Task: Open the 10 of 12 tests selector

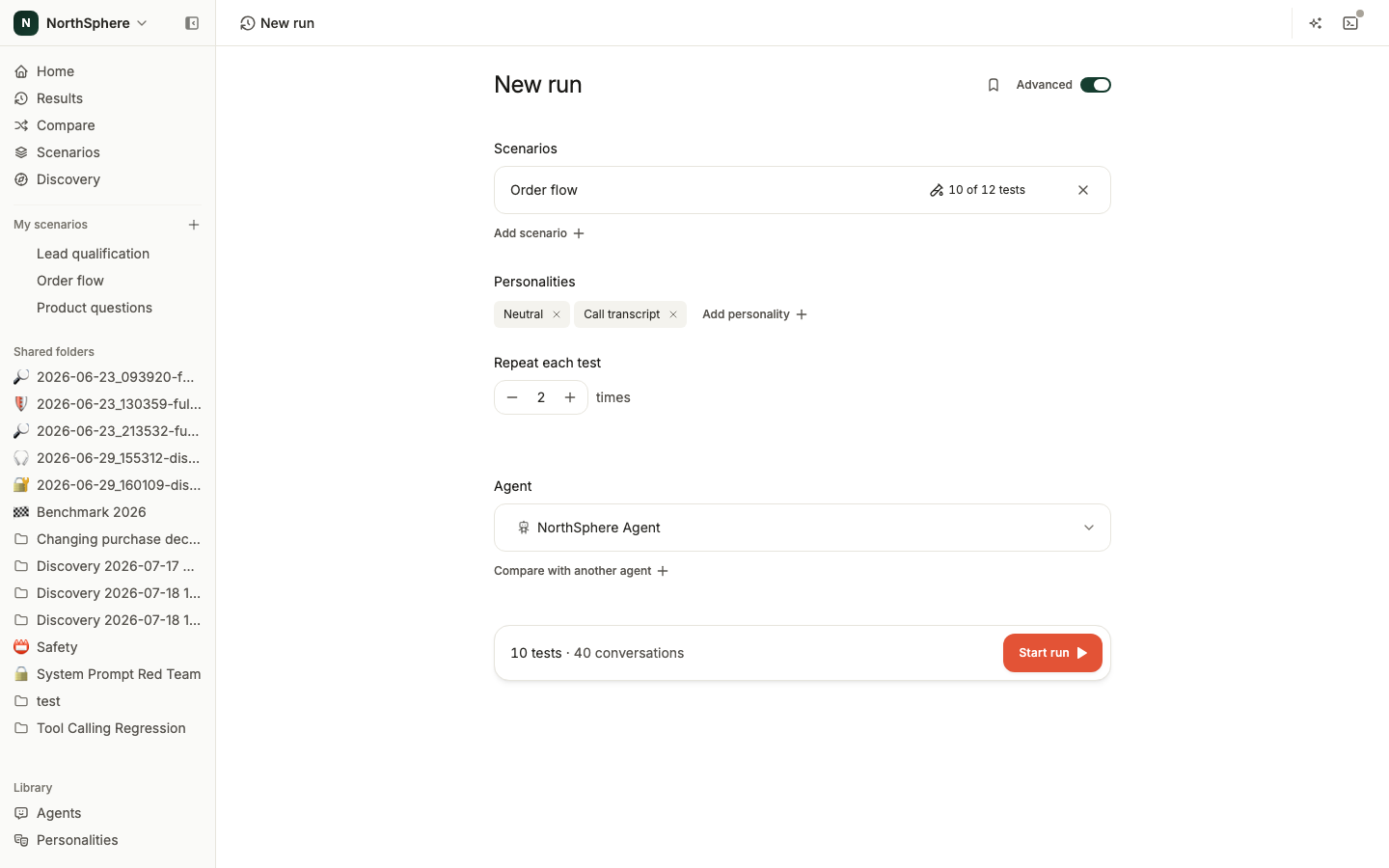Action: pos(977,190)
